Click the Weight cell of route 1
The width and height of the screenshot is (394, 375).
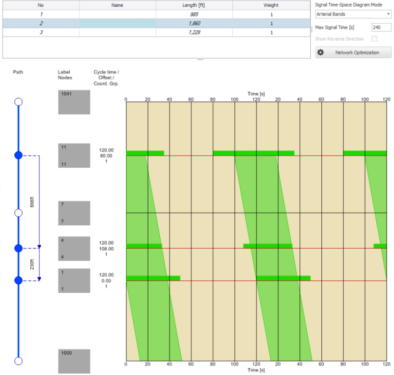click(x=271, y=14)
